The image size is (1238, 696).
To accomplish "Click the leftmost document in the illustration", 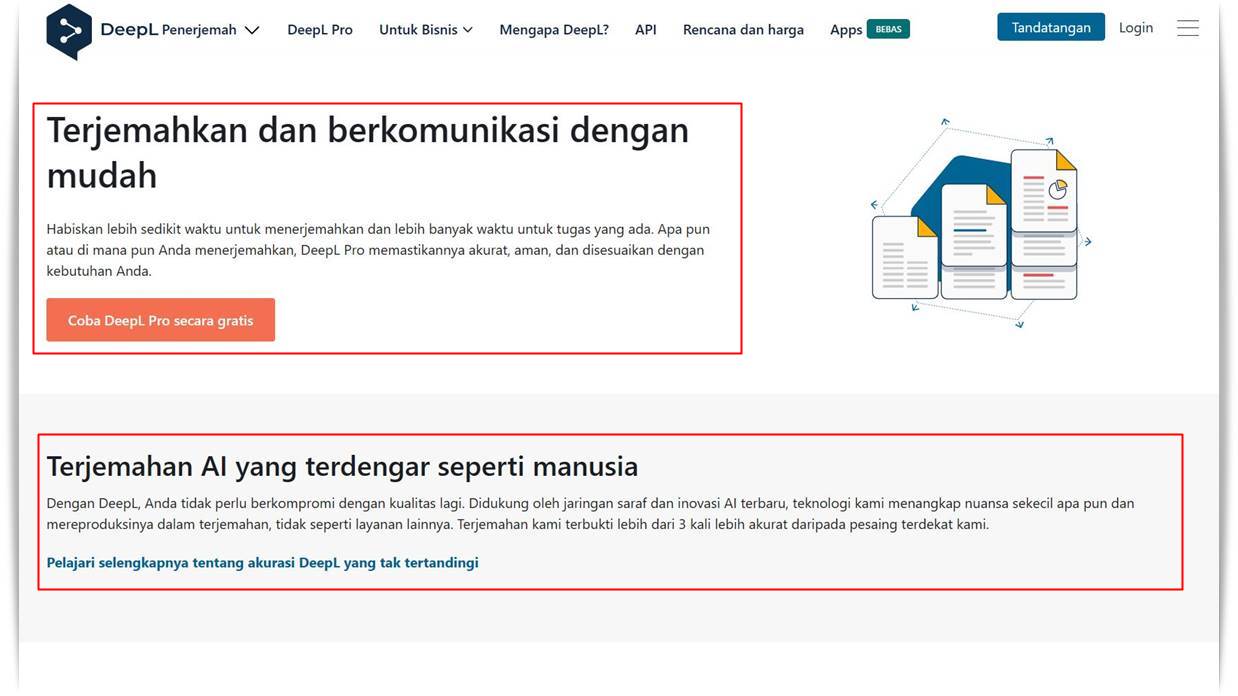I will [x=904, y=258].
